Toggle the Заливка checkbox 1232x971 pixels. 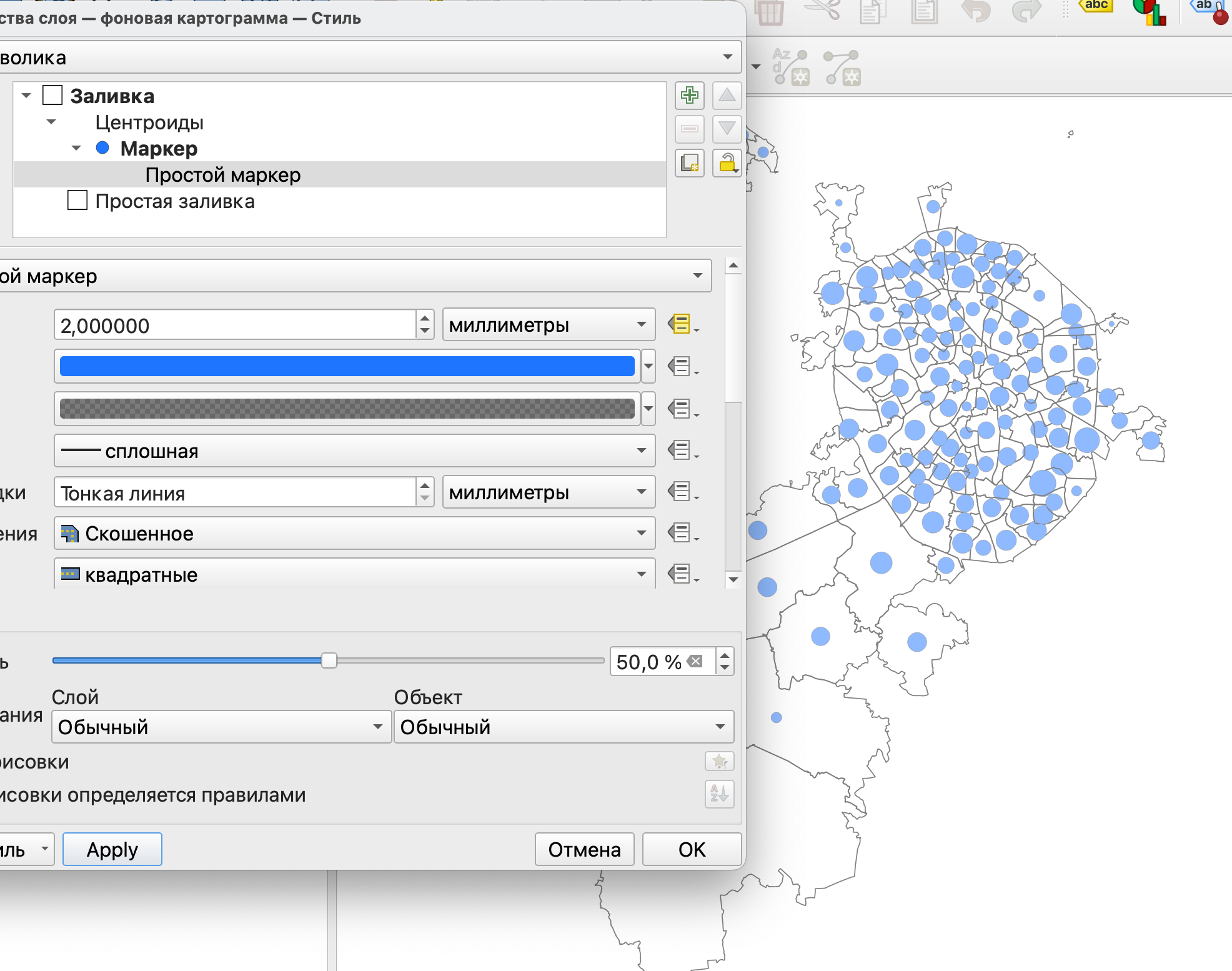[x=52, y=96]
